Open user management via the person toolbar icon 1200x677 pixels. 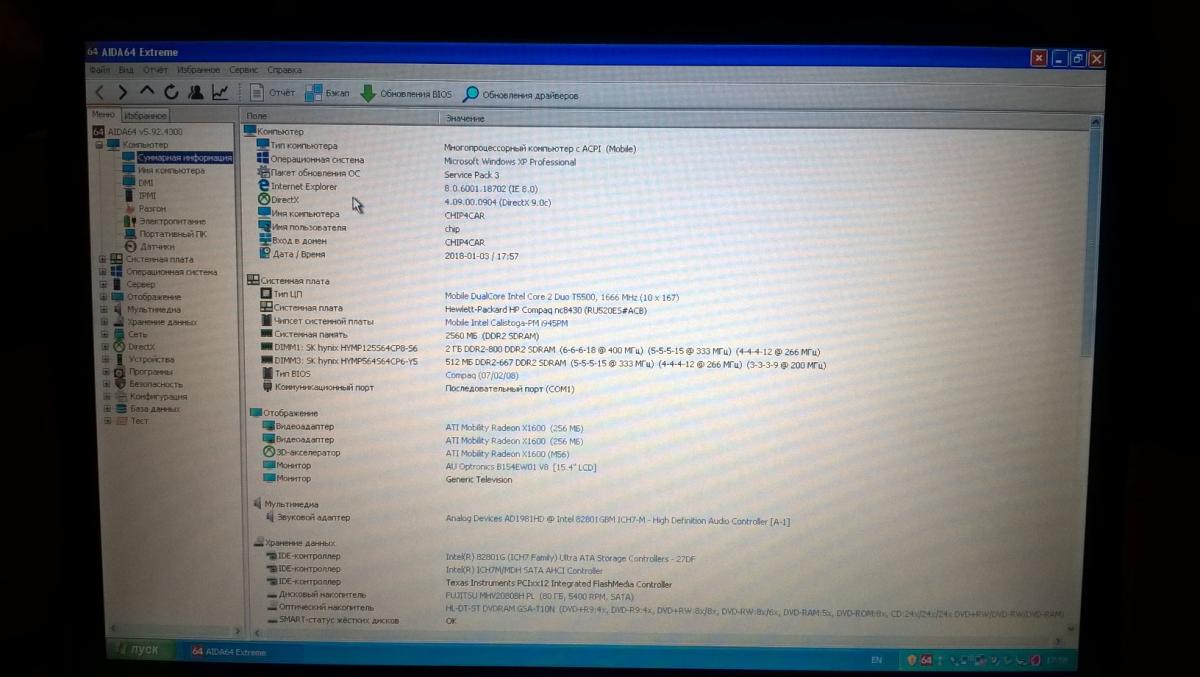[x=195, y=93]
